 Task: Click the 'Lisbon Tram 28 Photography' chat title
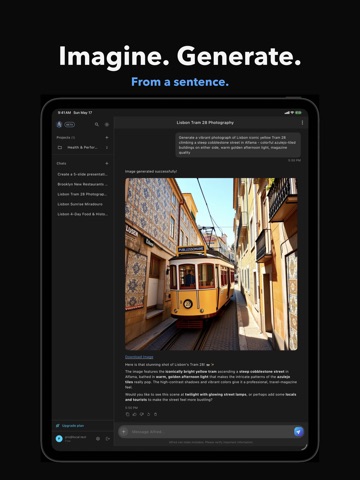(205, 123)
